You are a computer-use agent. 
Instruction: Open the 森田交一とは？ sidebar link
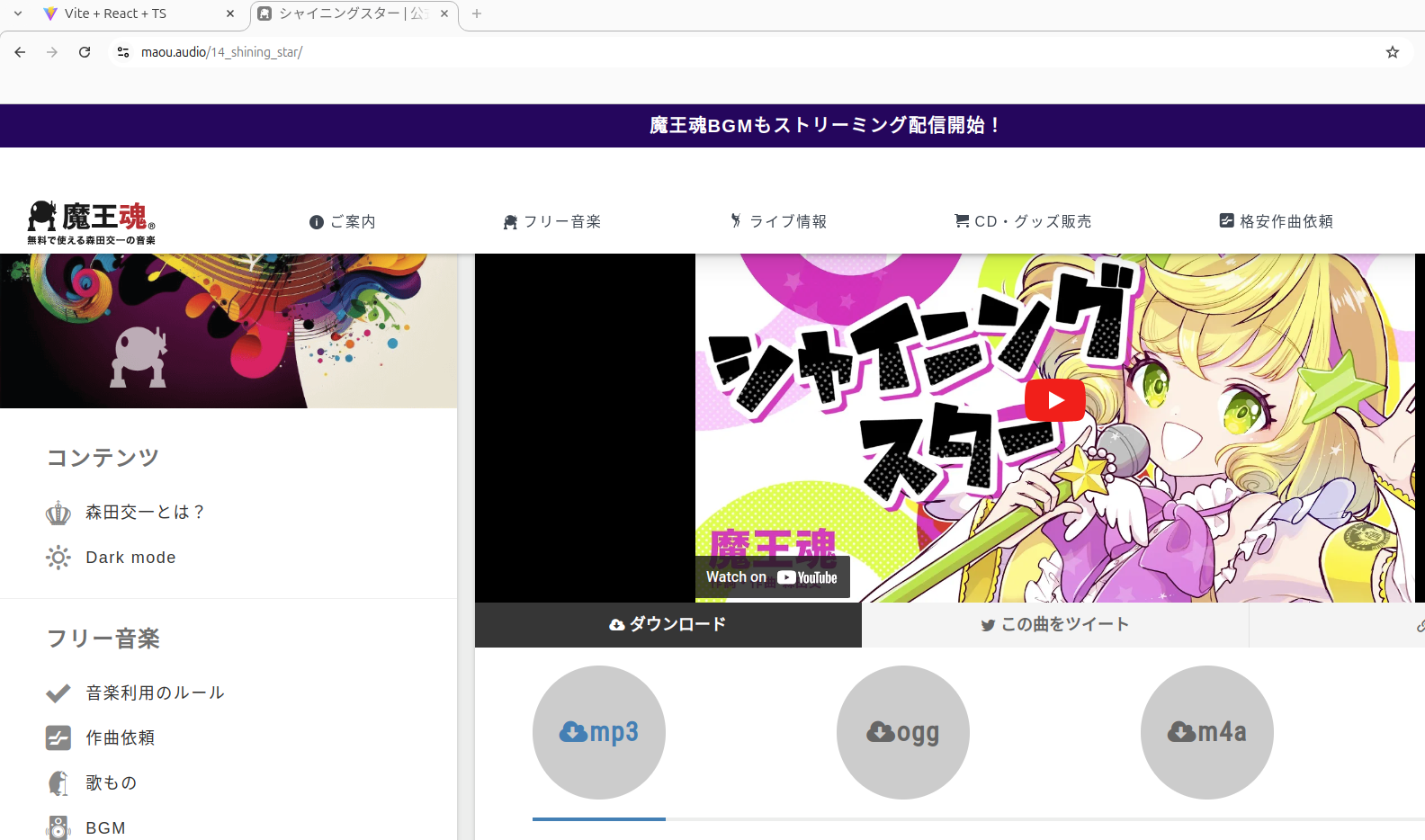pos(146,512)
